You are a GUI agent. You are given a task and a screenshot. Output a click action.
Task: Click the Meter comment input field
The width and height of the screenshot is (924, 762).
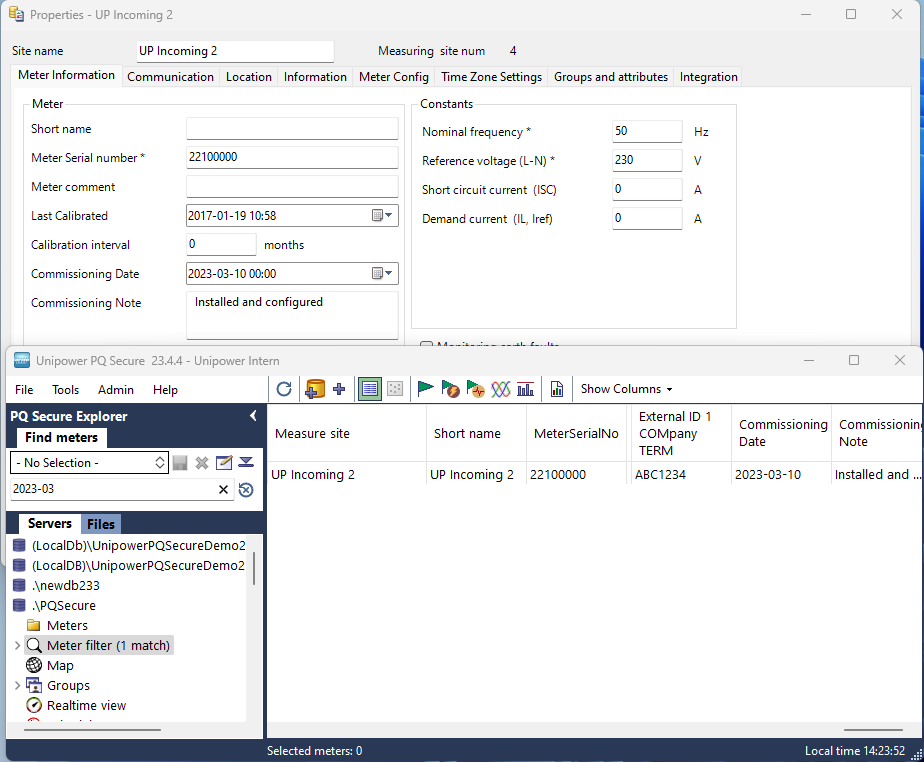[292, 186]
